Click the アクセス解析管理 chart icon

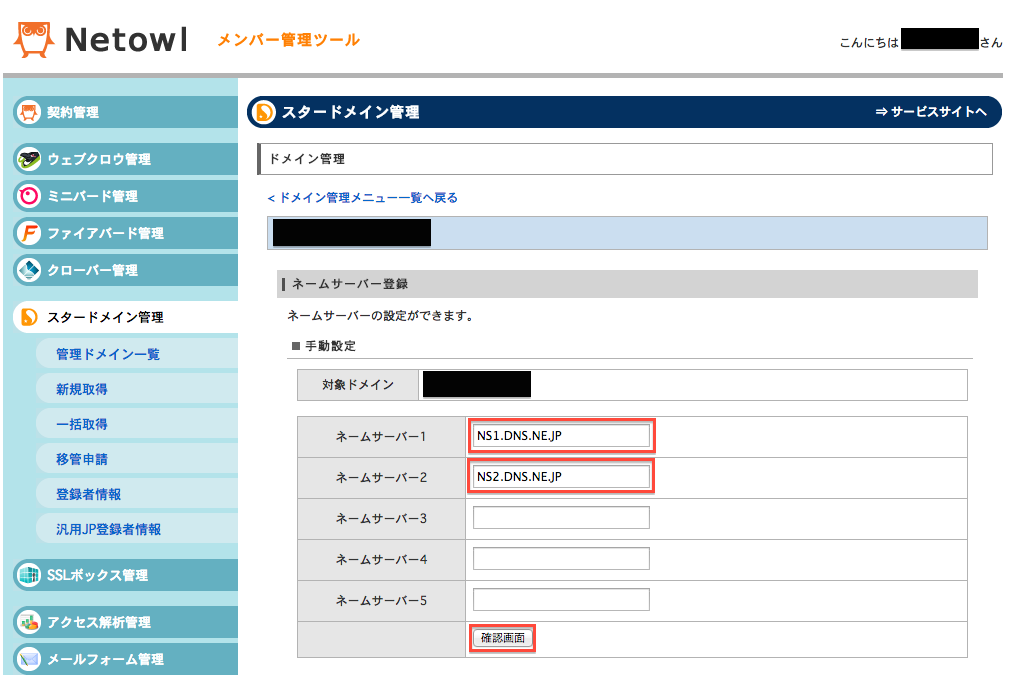tap(28, 622)
